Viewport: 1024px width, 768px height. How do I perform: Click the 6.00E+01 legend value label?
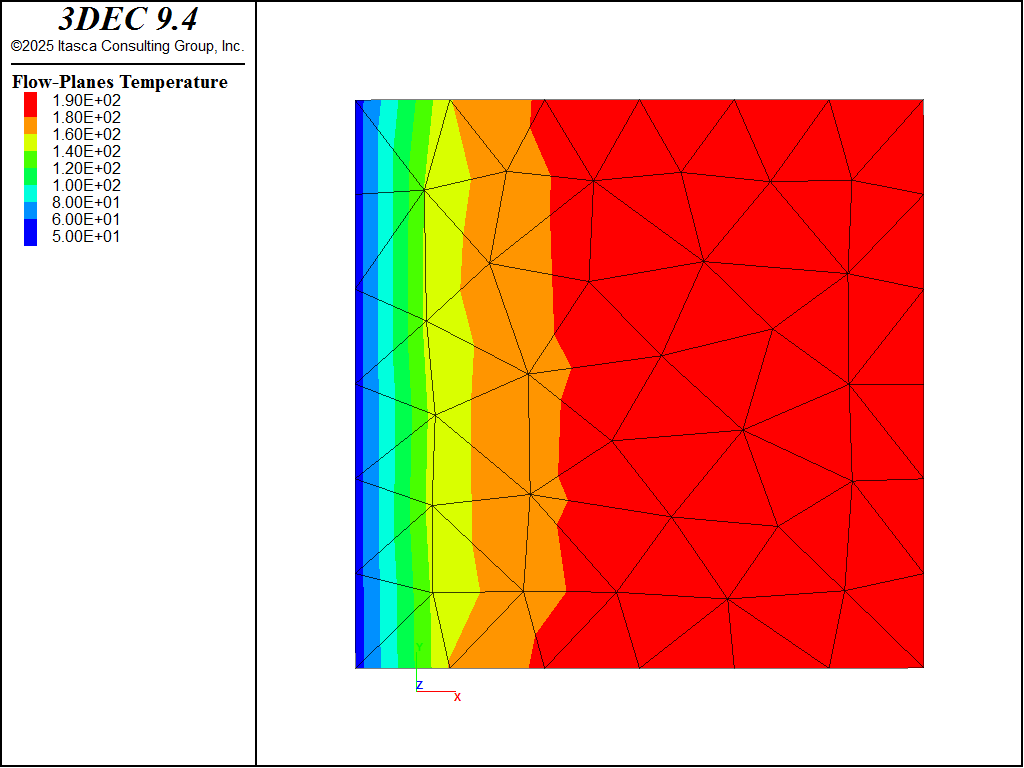point(86,219)
